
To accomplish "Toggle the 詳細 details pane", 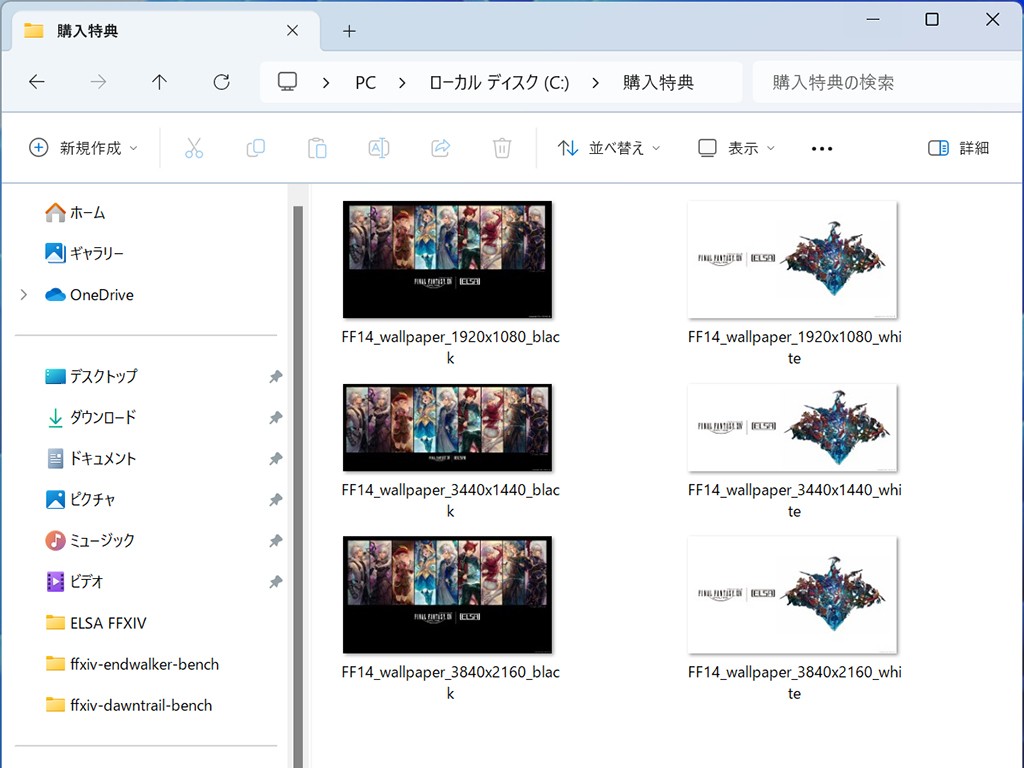I will pos(958,148).
